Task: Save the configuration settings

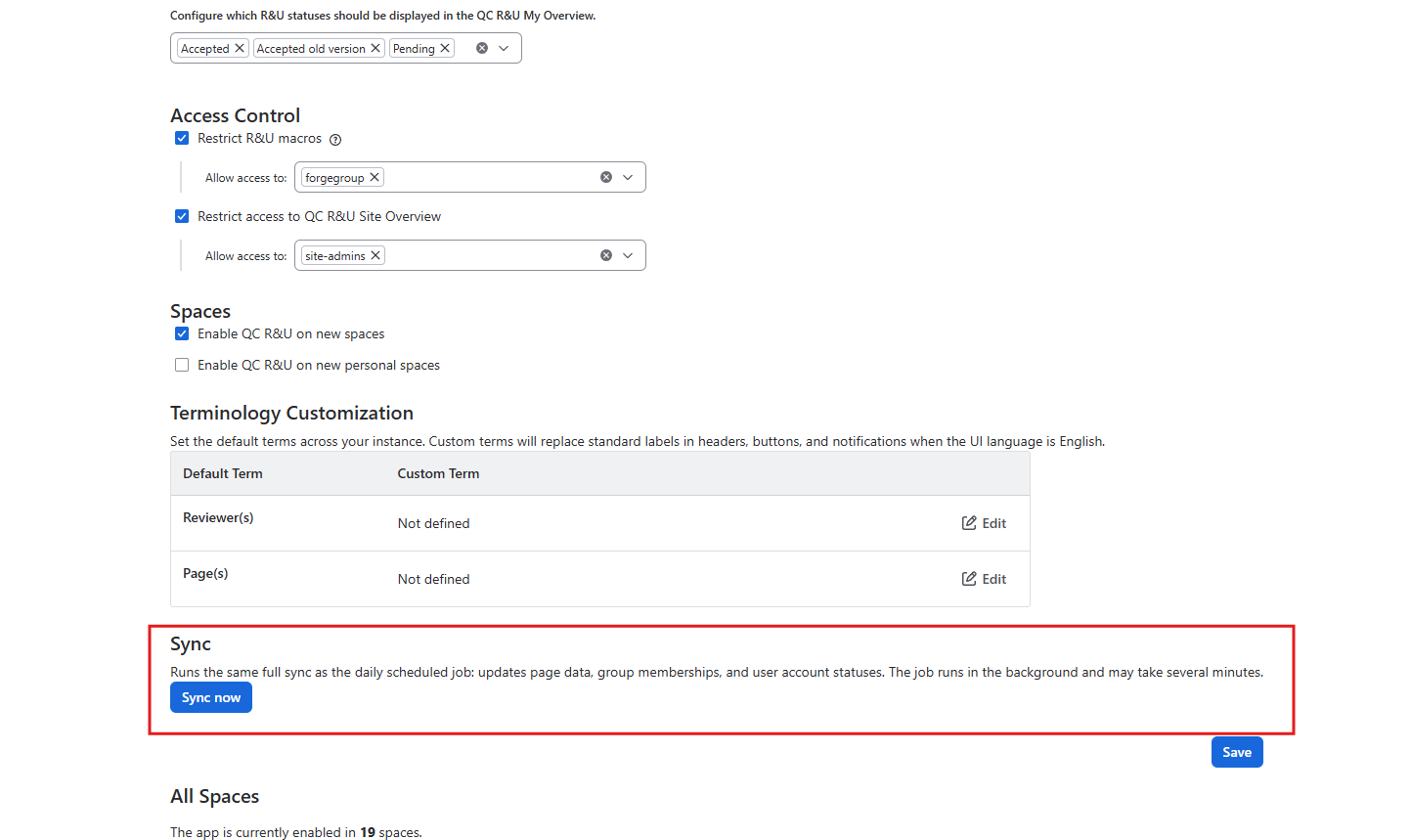Action: (1237, 752)
